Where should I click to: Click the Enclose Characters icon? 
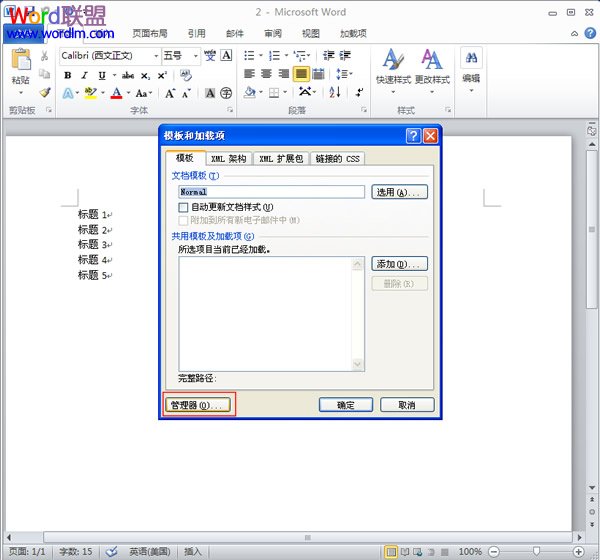[226, 93]
